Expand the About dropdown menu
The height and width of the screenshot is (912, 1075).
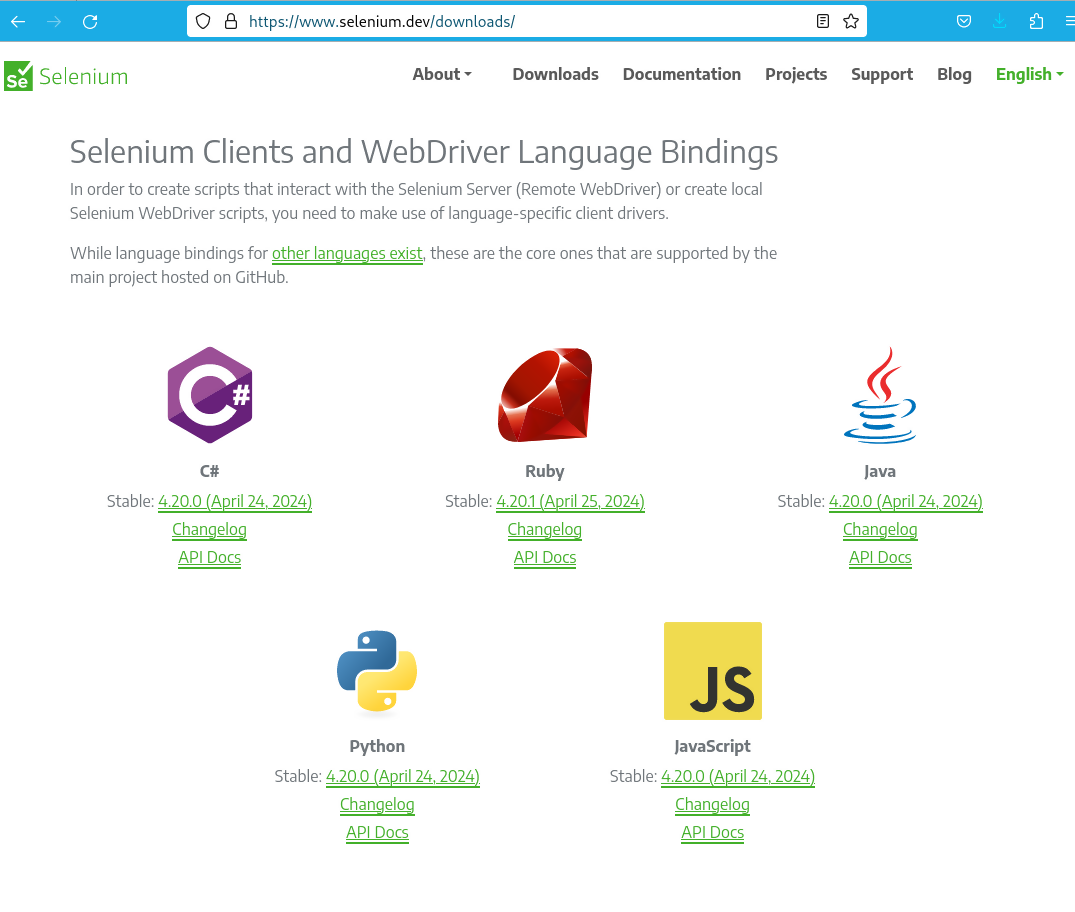click(x=442, y=74)
